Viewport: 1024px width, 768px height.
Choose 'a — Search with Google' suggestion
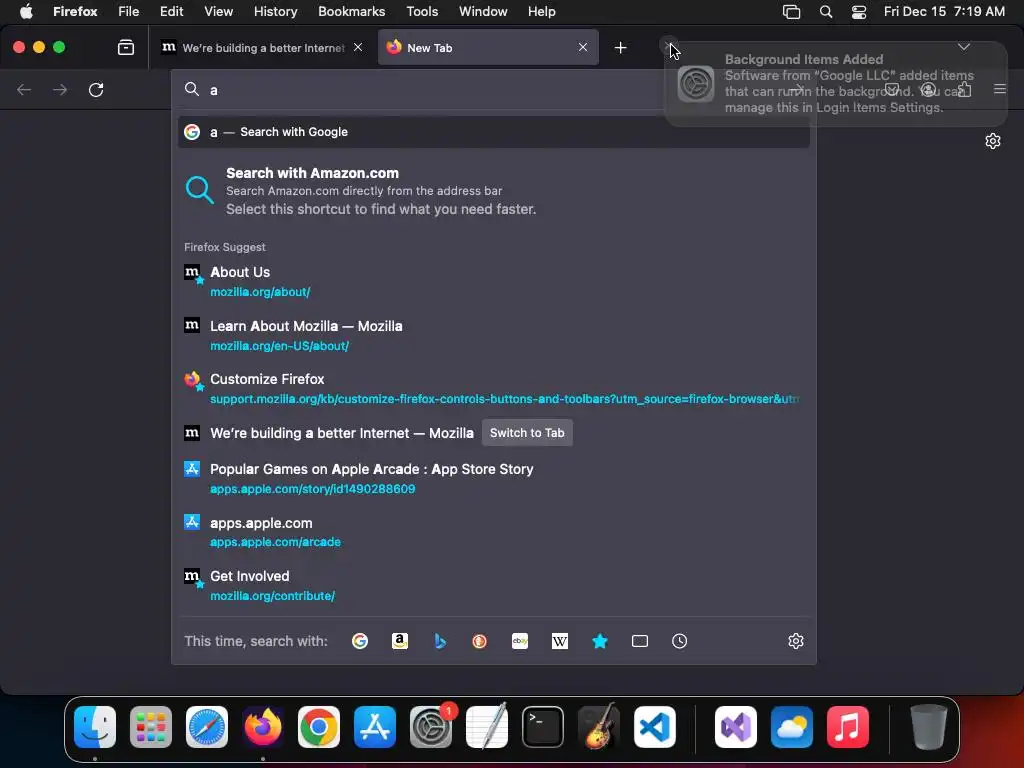(x=494, y=132)
